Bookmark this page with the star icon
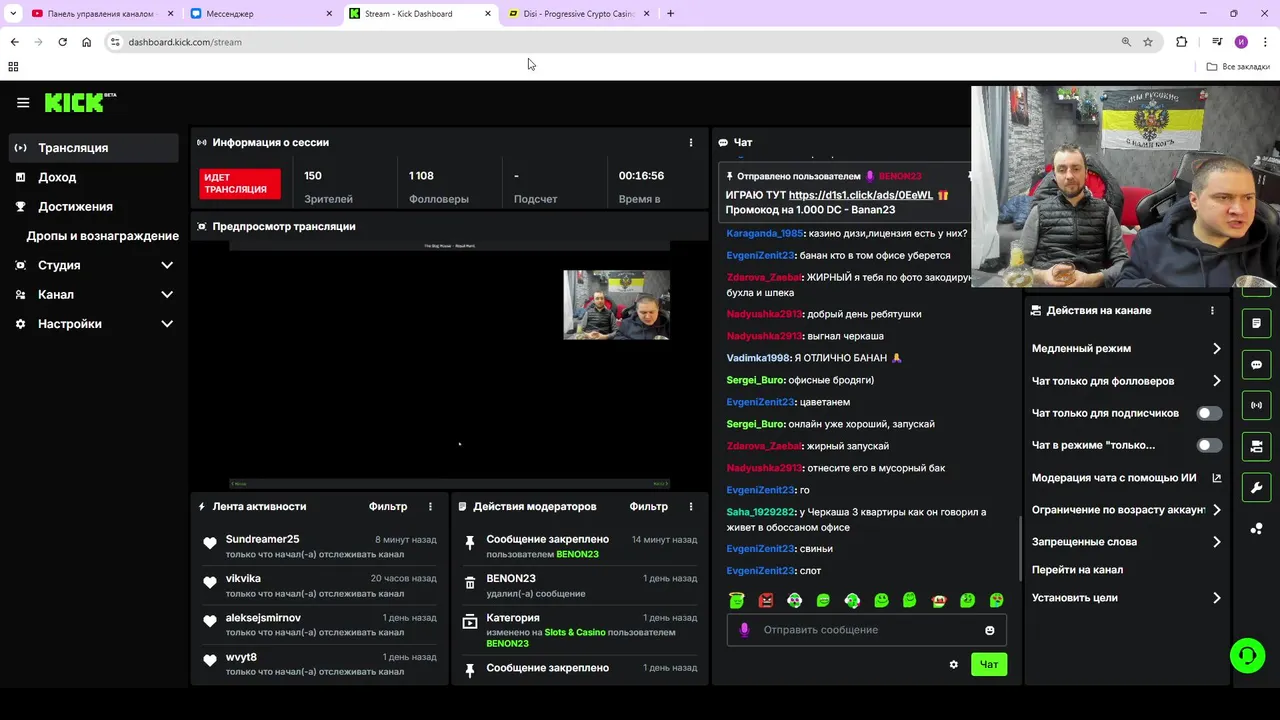1280x720 pixels. click(1148, 42)
